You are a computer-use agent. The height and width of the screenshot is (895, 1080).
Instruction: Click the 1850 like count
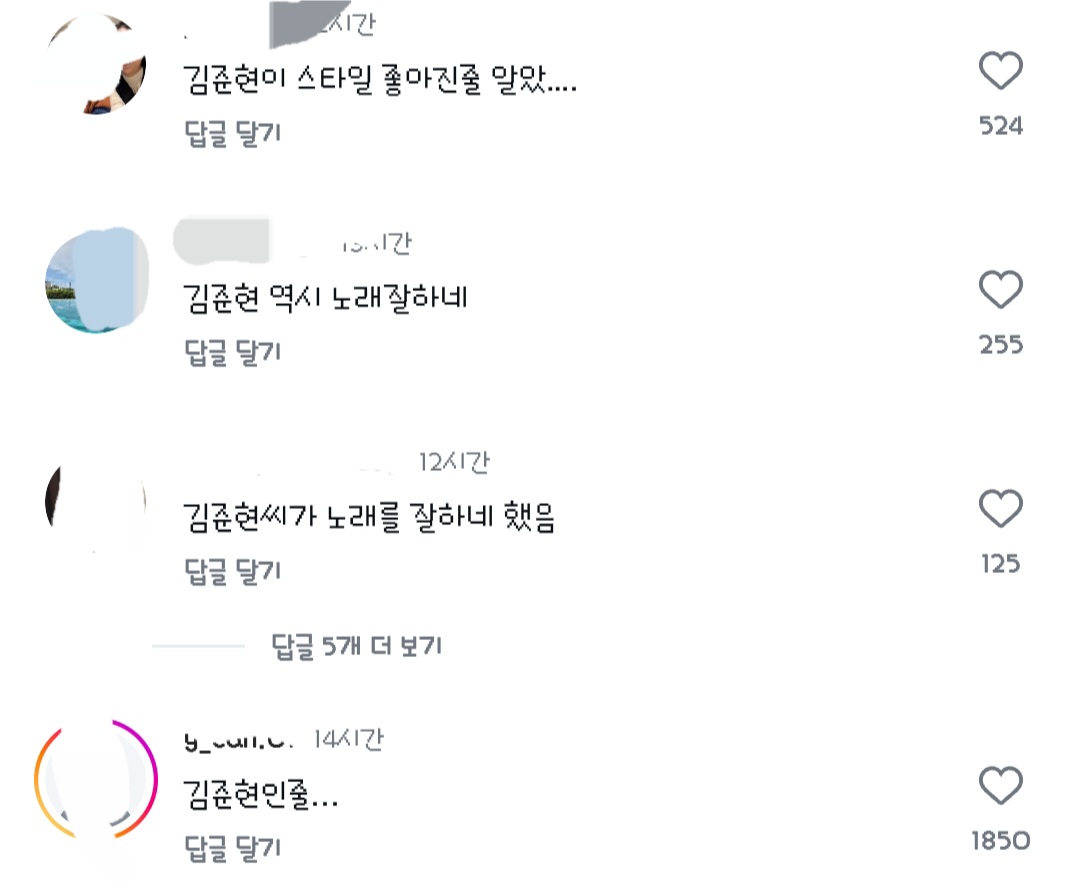pyautogui.click(x=1000, y=841)
